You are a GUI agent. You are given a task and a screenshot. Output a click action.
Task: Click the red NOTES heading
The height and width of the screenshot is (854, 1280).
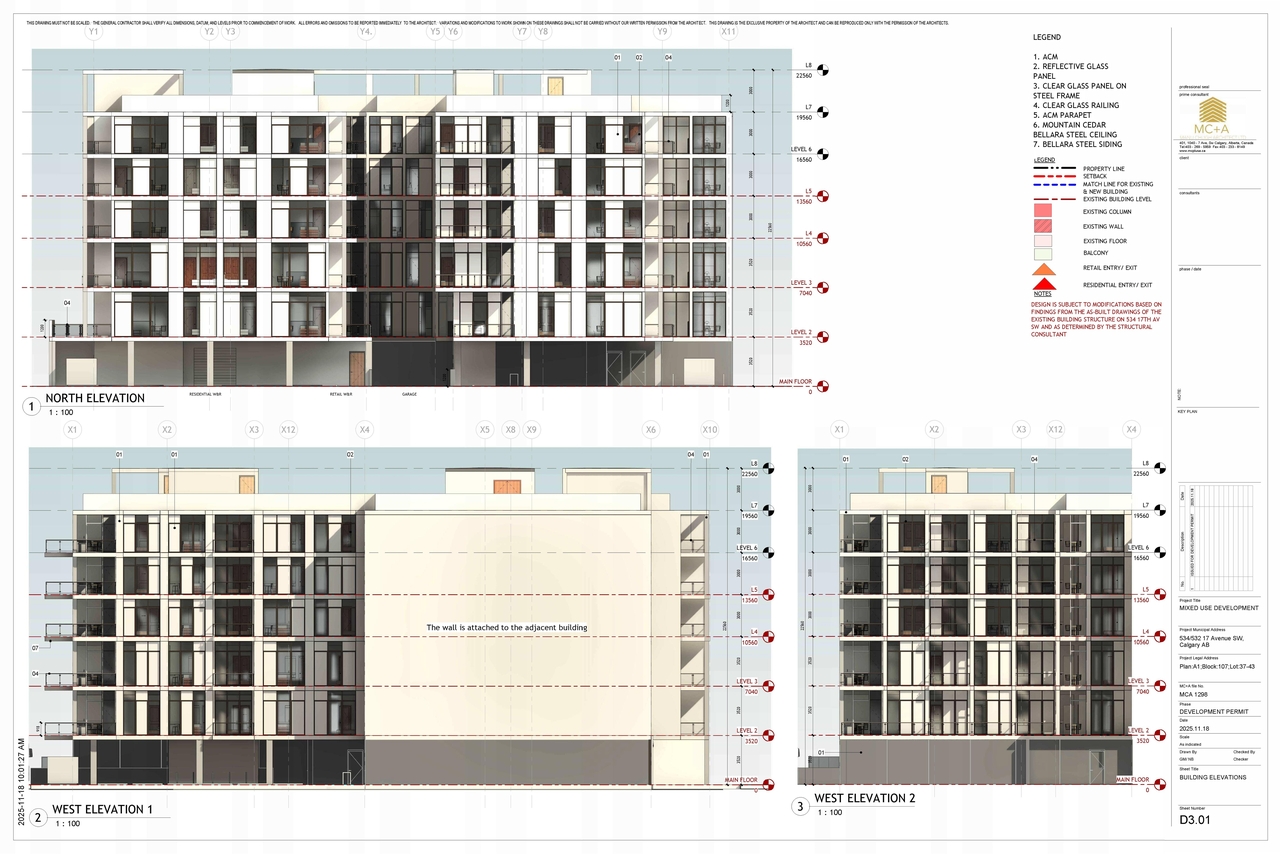tap(1042, 294)
